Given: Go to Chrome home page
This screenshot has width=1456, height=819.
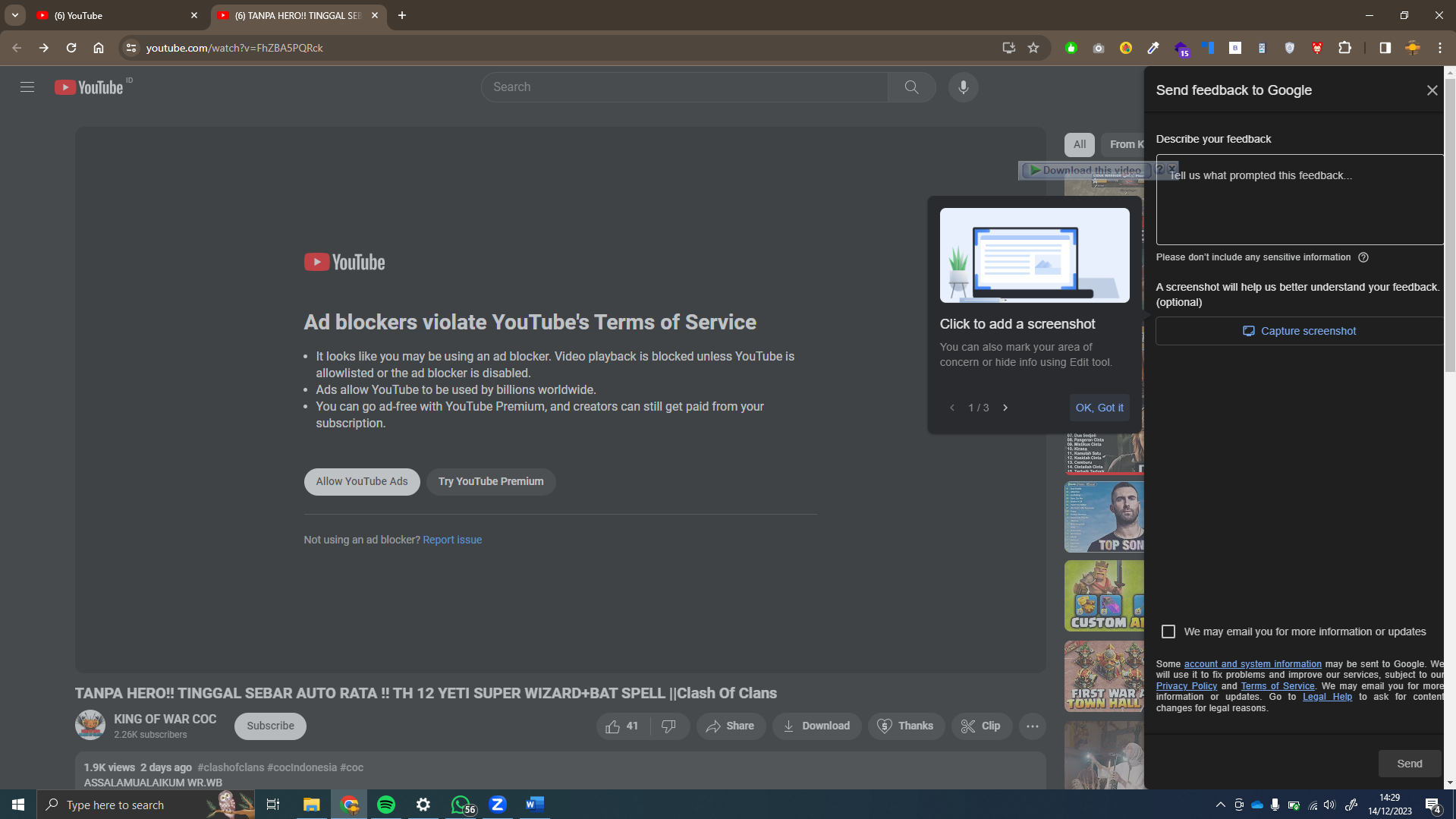Looking at the screenshot, I should (x=99, y=48).
